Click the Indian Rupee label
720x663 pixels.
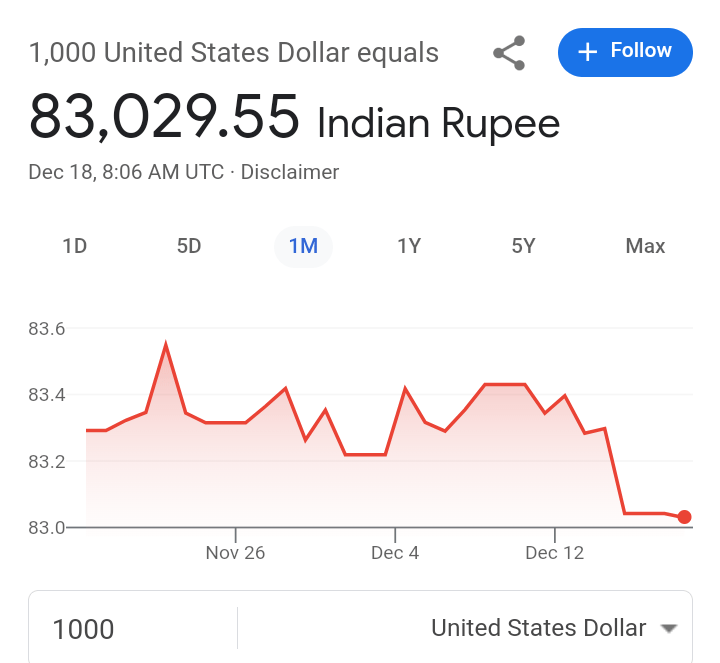click(x=438, y=124)
